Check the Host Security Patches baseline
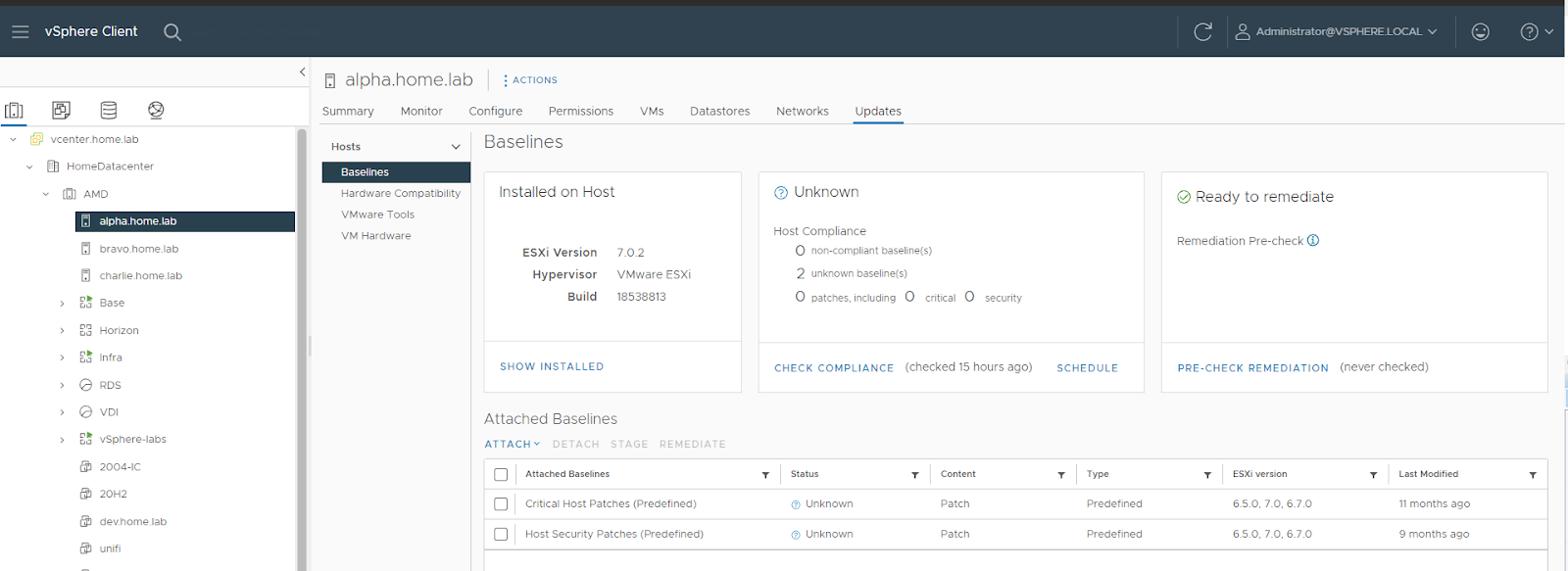The image size is (1568, 571). 501,534
